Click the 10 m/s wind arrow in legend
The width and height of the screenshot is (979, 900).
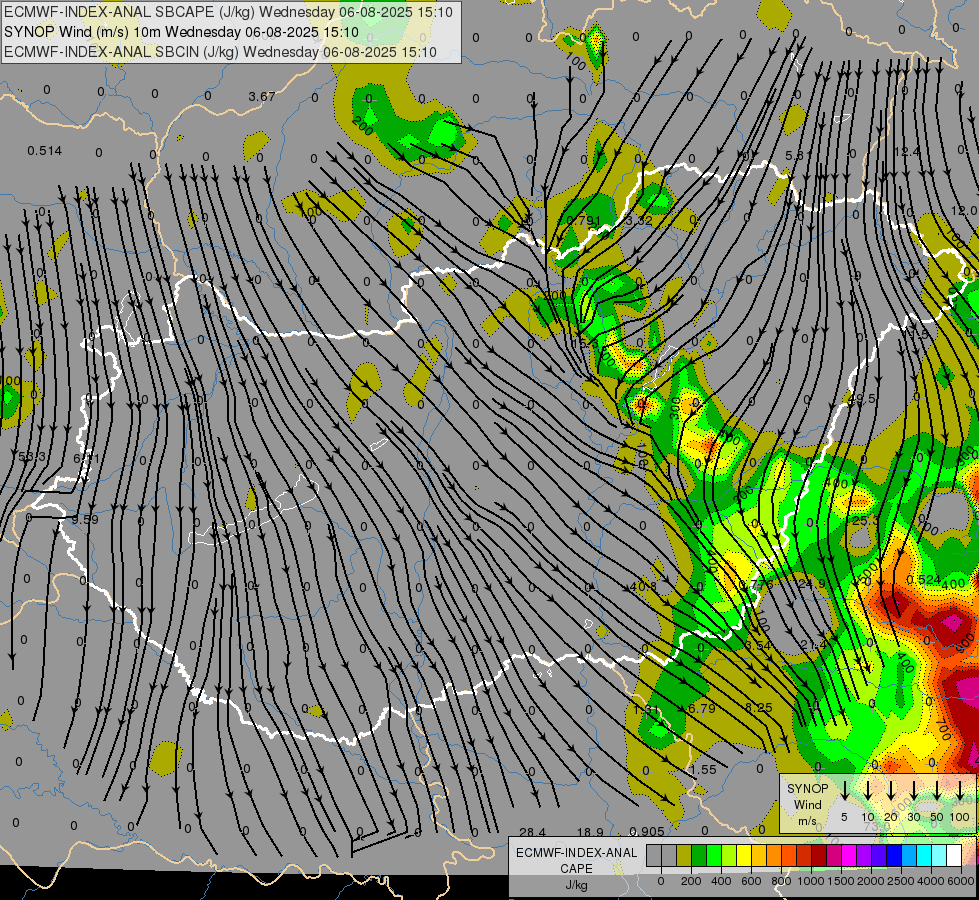(x=867, y=789)
